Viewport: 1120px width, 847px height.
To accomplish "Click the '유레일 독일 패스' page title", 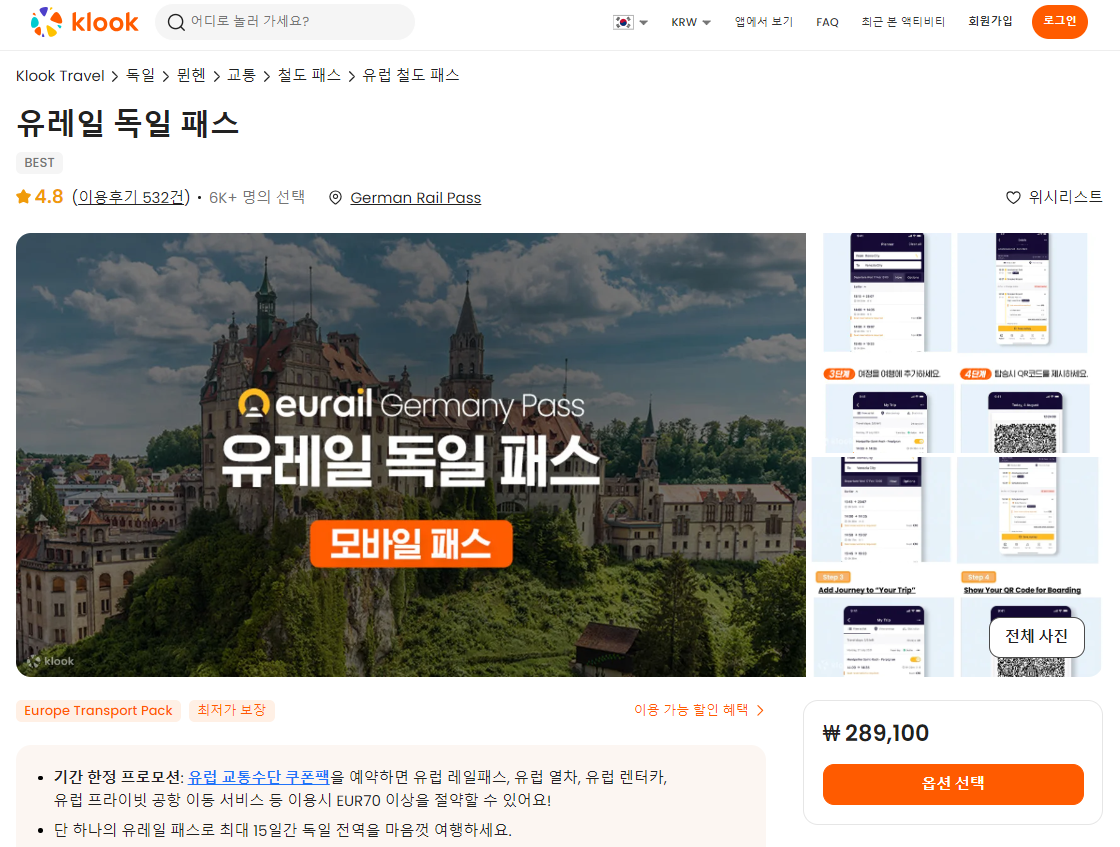I will coord(127,123).
